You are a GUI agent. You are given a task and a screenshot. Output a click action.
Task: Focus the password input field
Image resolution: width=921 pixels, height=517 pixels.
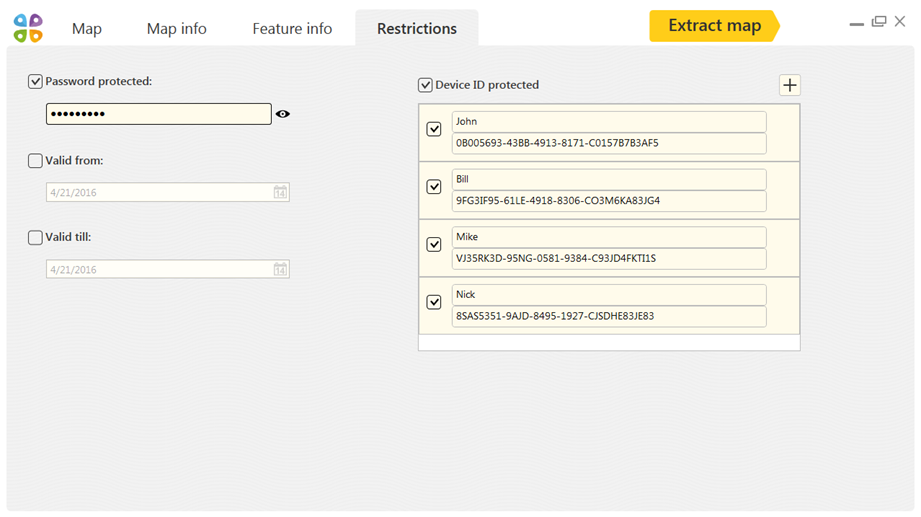coord(159,114)
